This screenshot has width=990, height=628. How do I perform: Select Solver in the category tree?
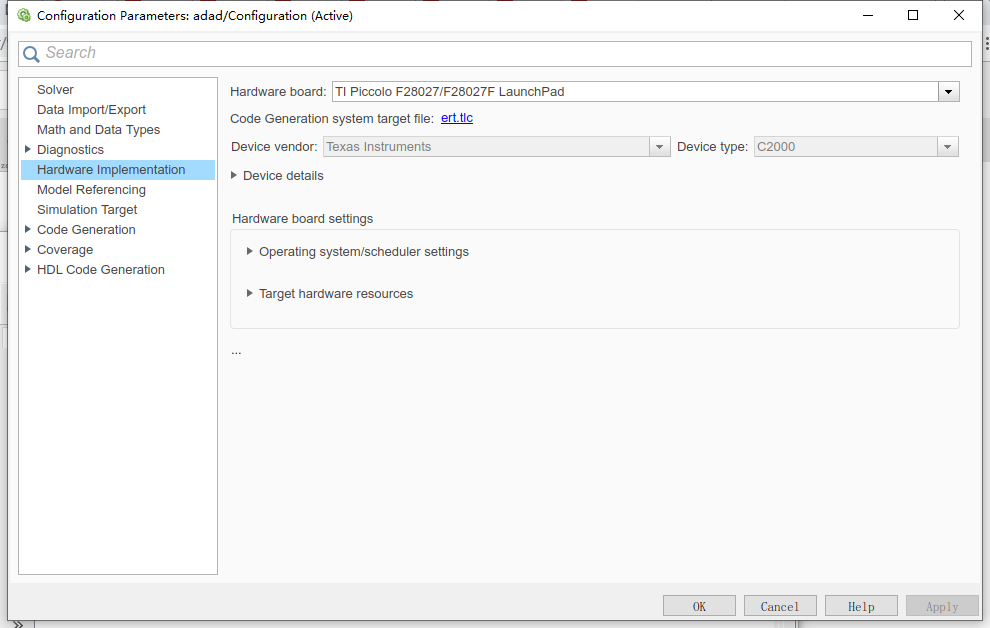point(55,90)
